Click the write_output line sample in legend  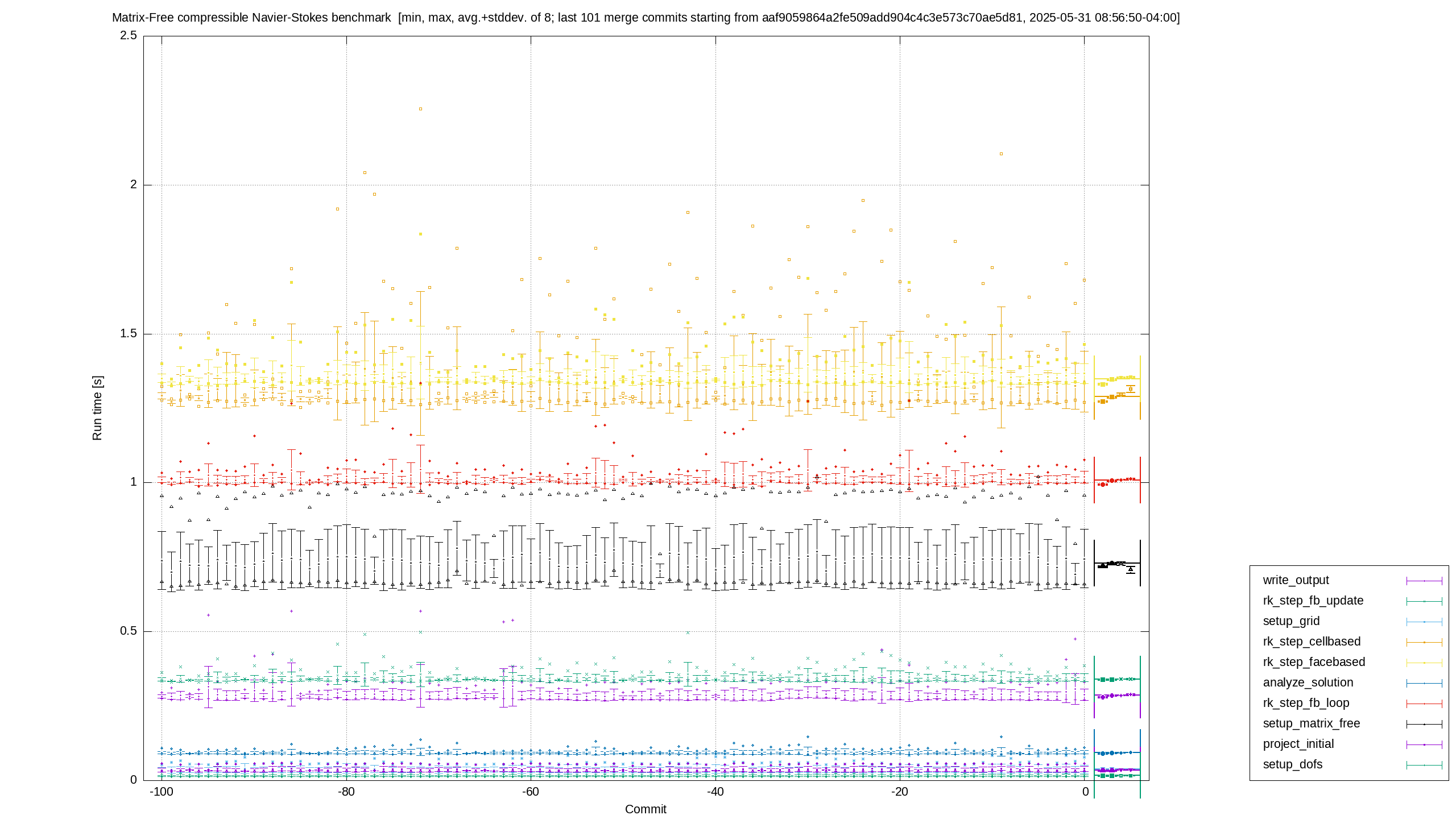click(x=1424, y=581)
